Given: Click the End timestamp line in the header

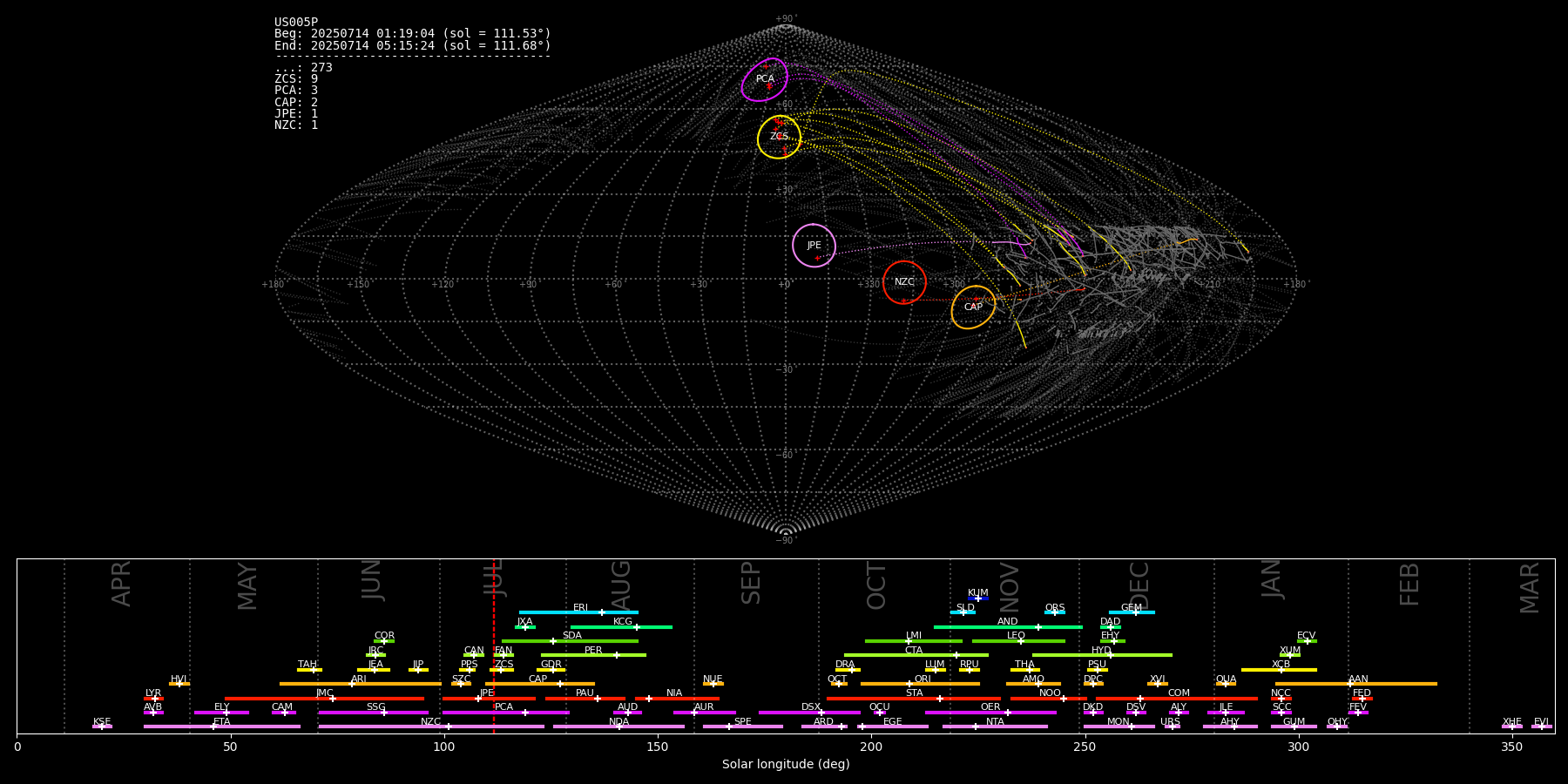Looking at the screenshot, I should 413,45.
